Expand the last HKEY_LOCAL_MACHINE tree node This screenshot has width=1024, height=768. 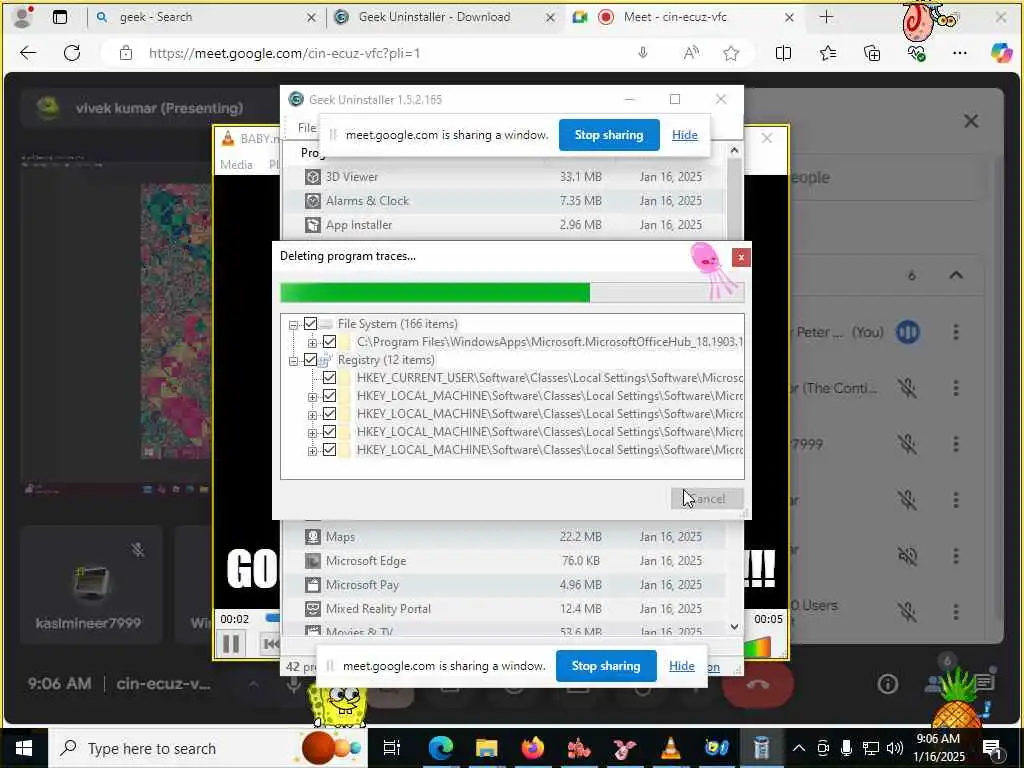312,451
